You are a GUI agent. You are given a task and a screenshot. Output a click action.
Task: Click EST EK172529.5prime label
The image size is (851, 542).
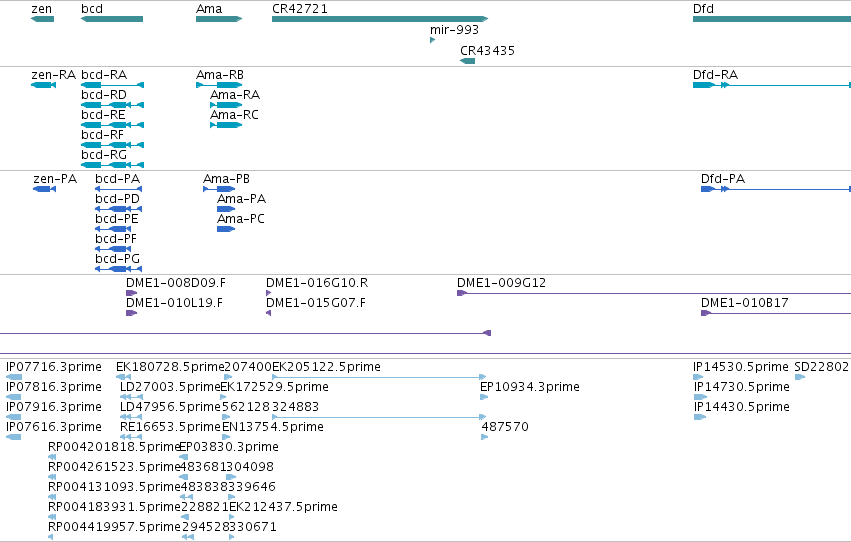[275, 387]
